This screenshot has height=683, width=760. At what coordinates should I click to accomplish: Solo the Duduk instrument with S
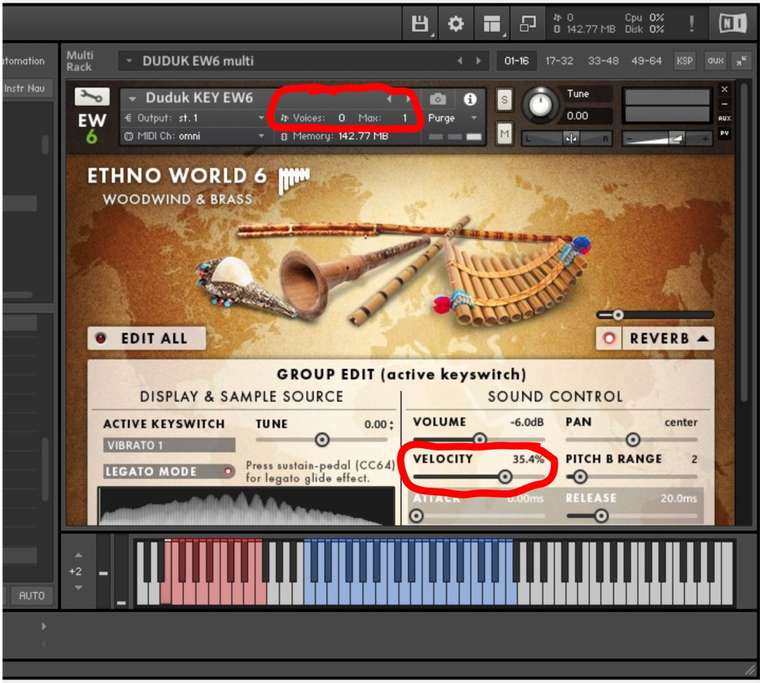505,100
